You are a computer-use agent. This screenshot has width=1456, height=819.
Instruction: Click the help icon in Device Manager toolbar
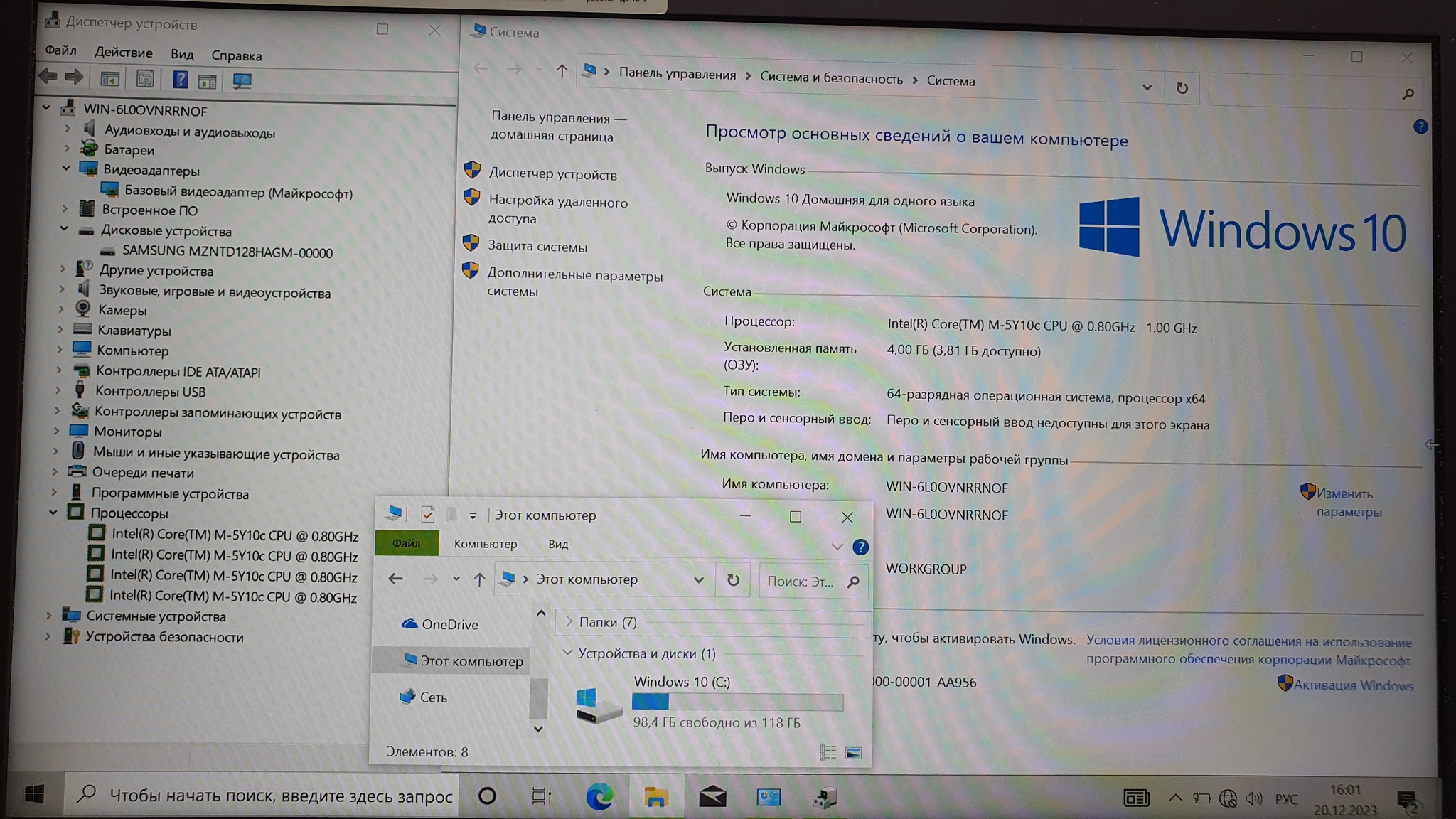click(180, 79)
